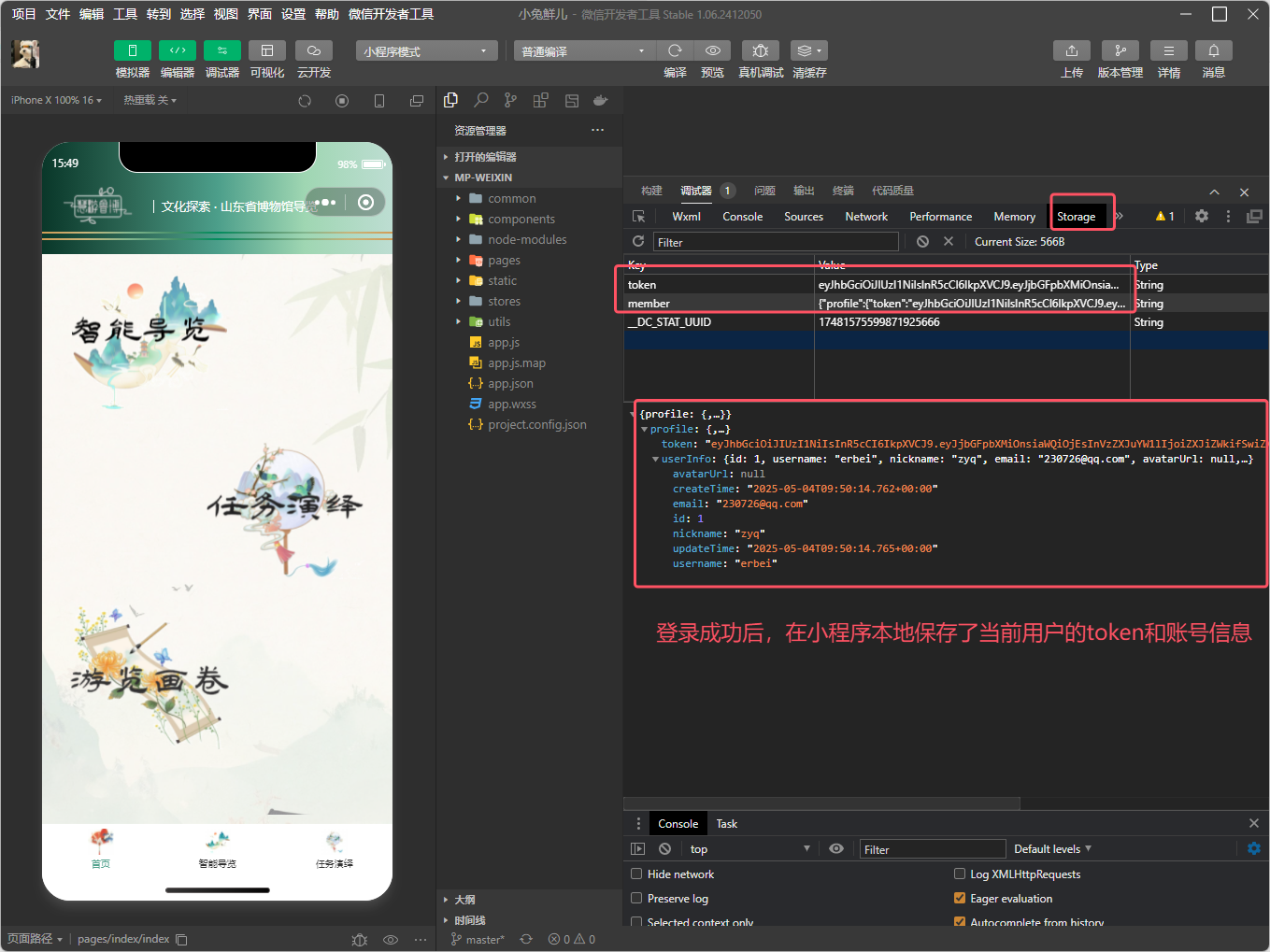Toggle the console live expression eye icon
The image size is (1270, 952).
(836, 848)
